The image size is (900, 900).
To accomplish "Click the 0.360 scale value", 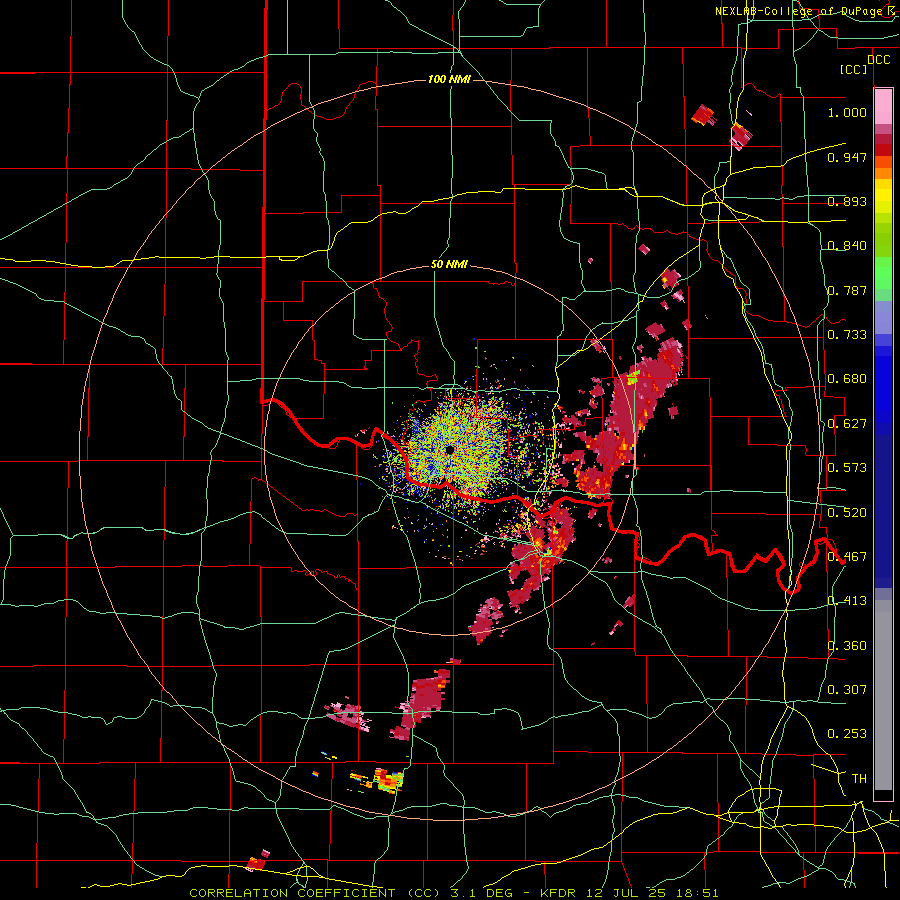I will [x=847, y=646].
